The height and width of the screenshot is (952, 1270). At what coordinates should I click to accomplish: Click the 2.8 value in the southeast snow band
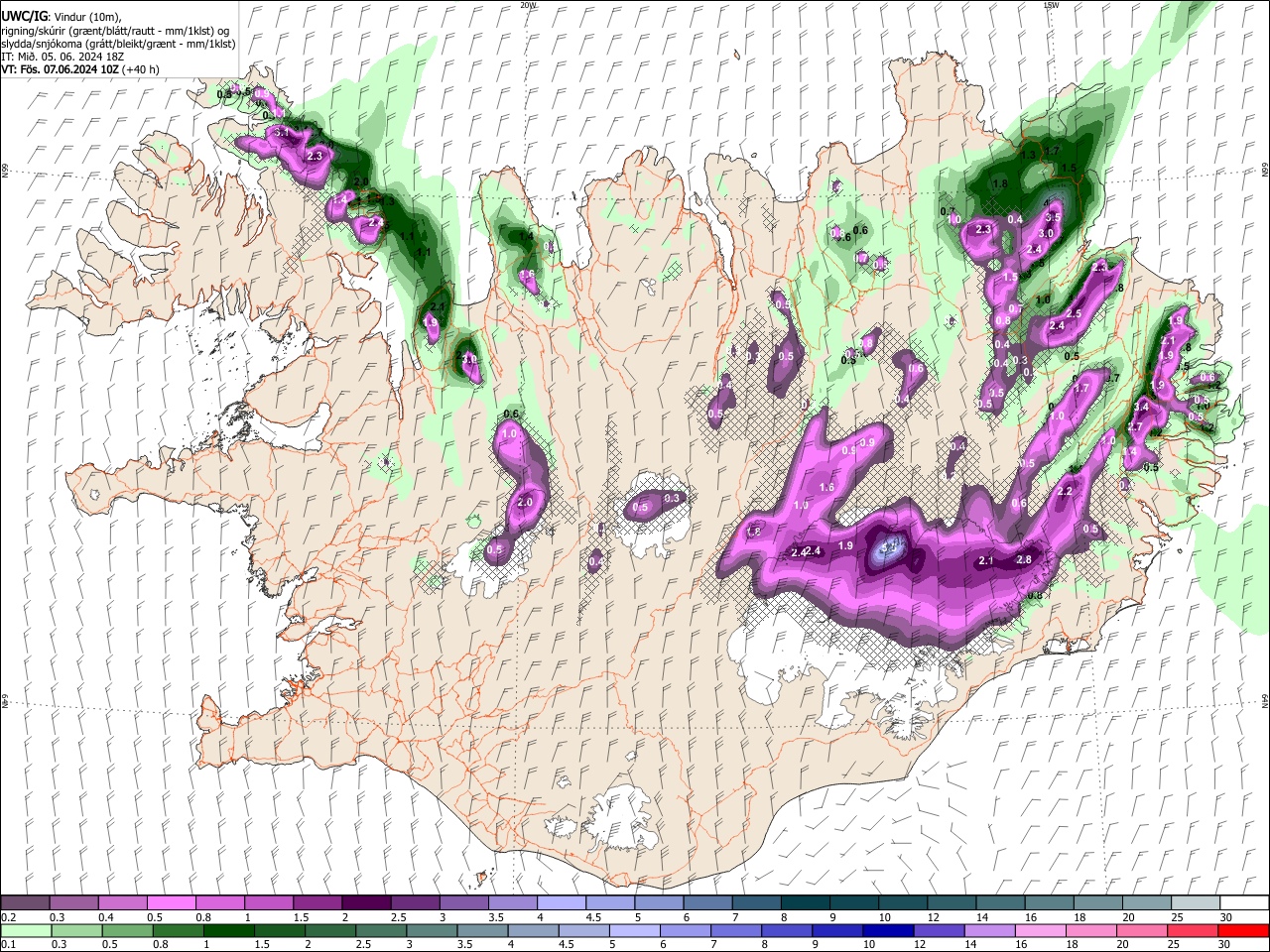(1025, 560)
